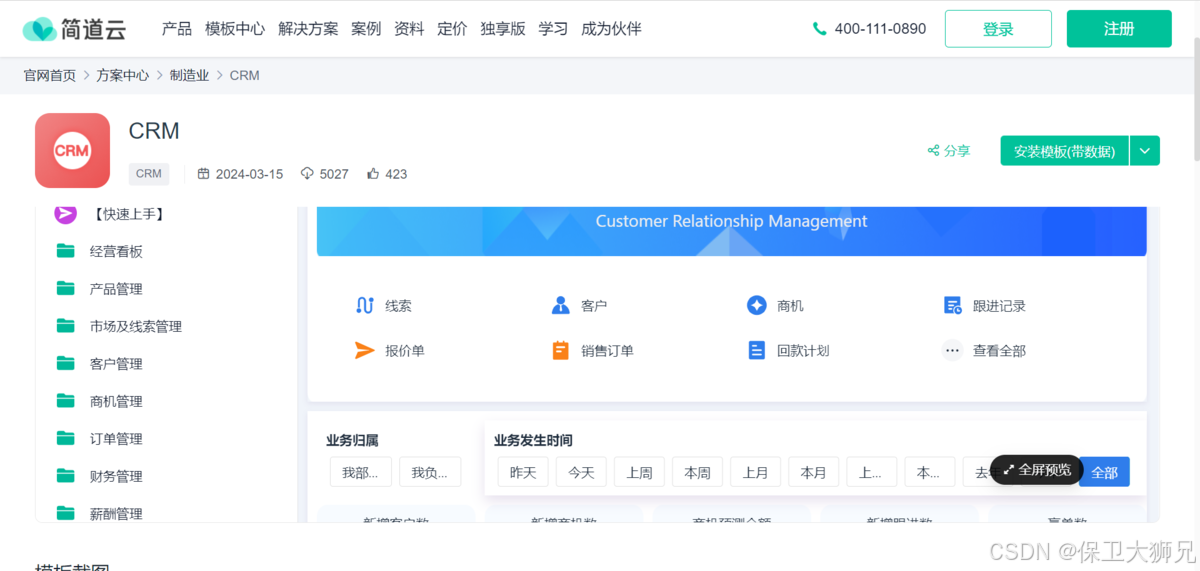This screenshot has height=571, width=1200.
Task: Open the 独享版 menu item
Action: pos(503,29)
